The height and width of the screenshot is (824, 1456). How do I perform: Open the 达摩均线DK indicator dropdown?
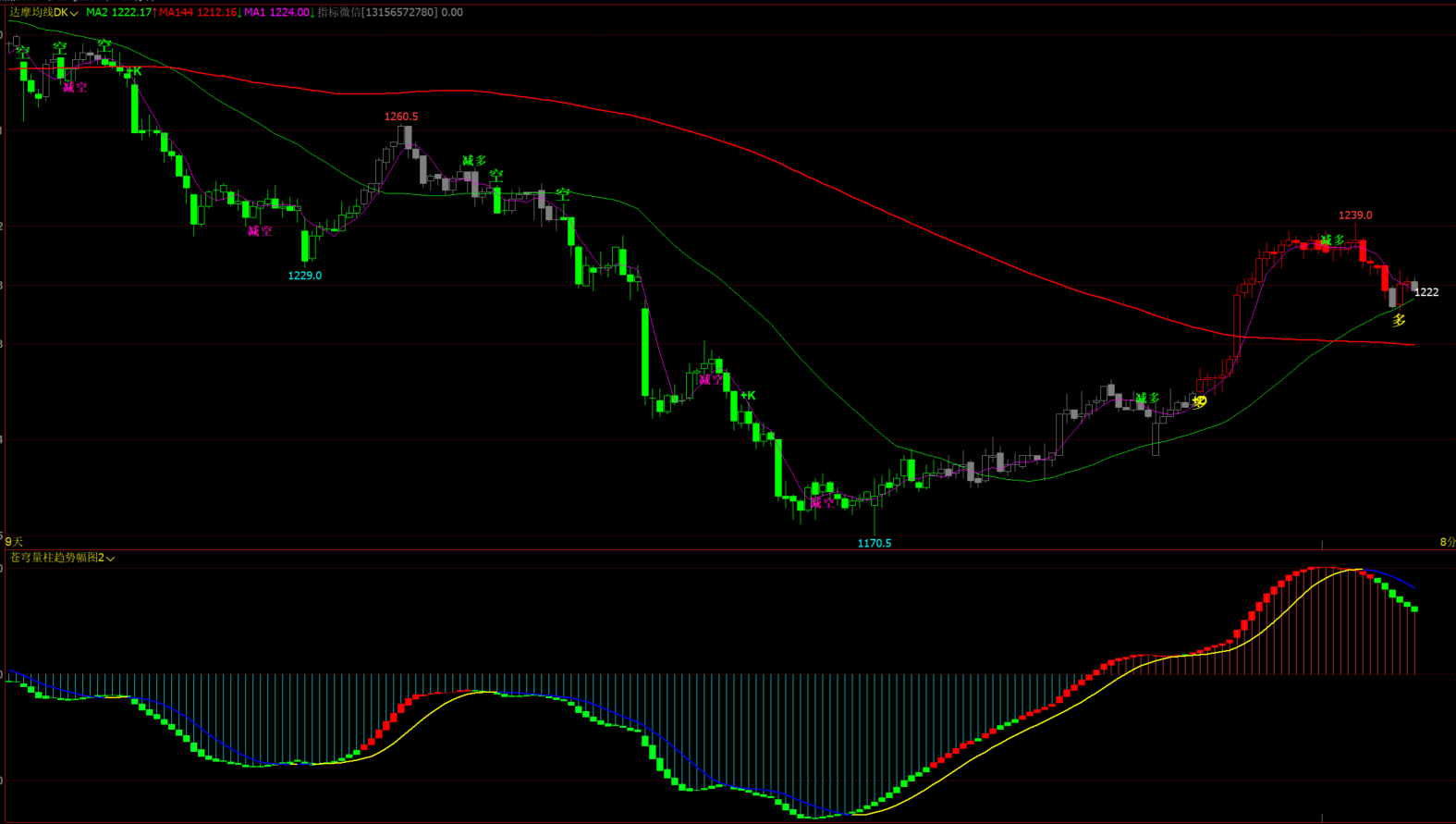pyautogui.click(x=74, y=13)
